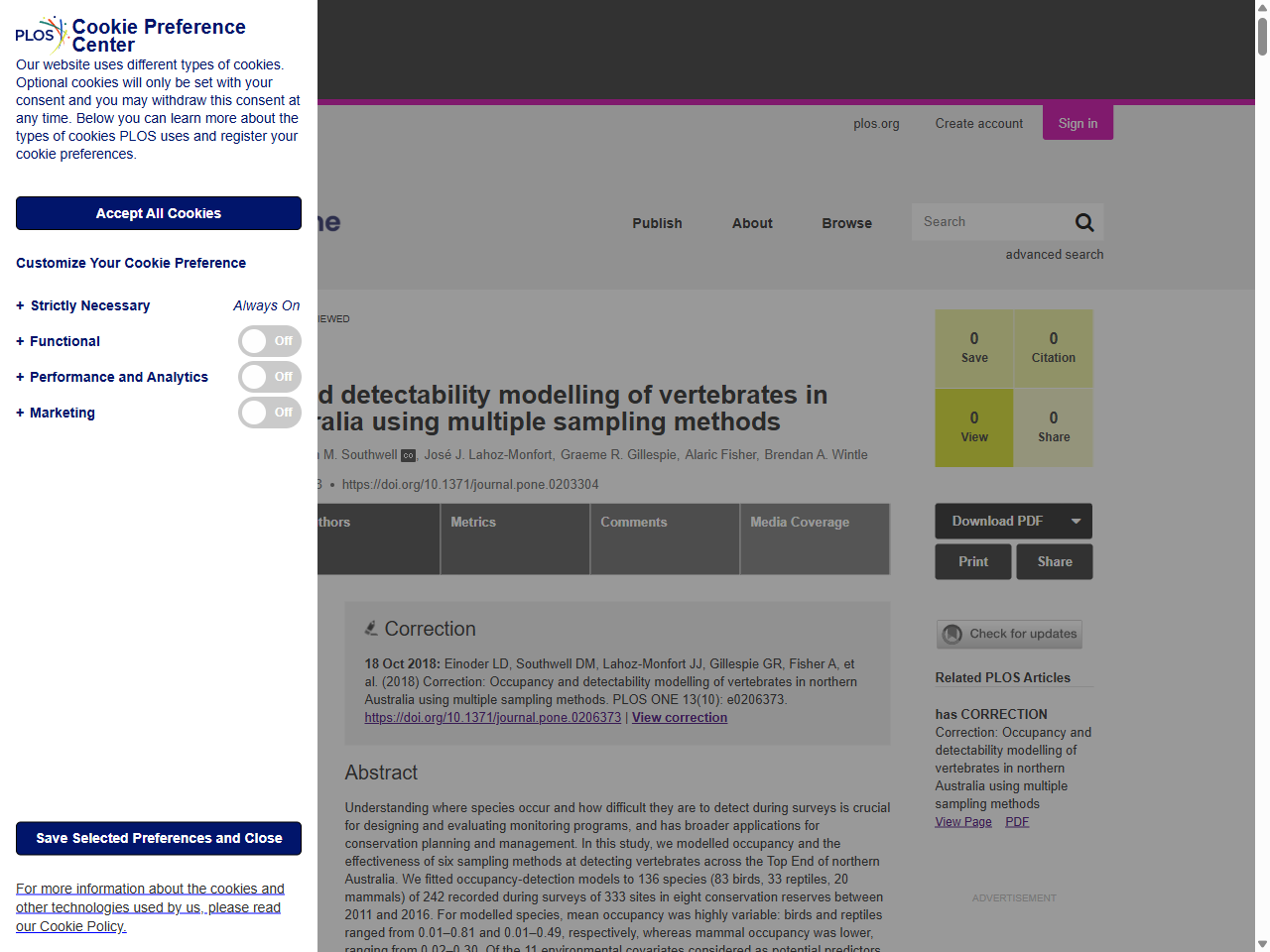Click inside the Search input field
The width and height of the screenshot is (1270, 952).
[x=992, y=221]
